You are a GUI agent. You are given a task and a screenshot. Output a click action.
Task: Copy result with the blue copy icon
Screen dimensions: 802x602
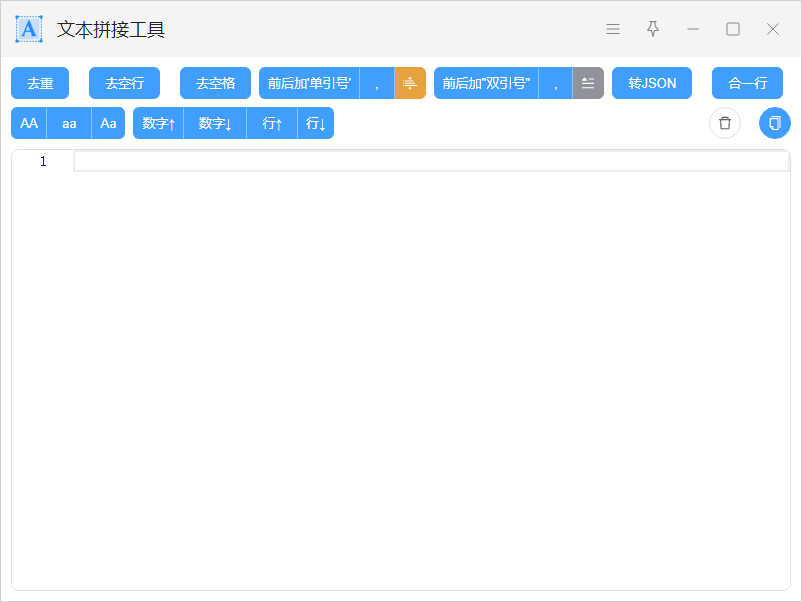(x=774, y=123)
